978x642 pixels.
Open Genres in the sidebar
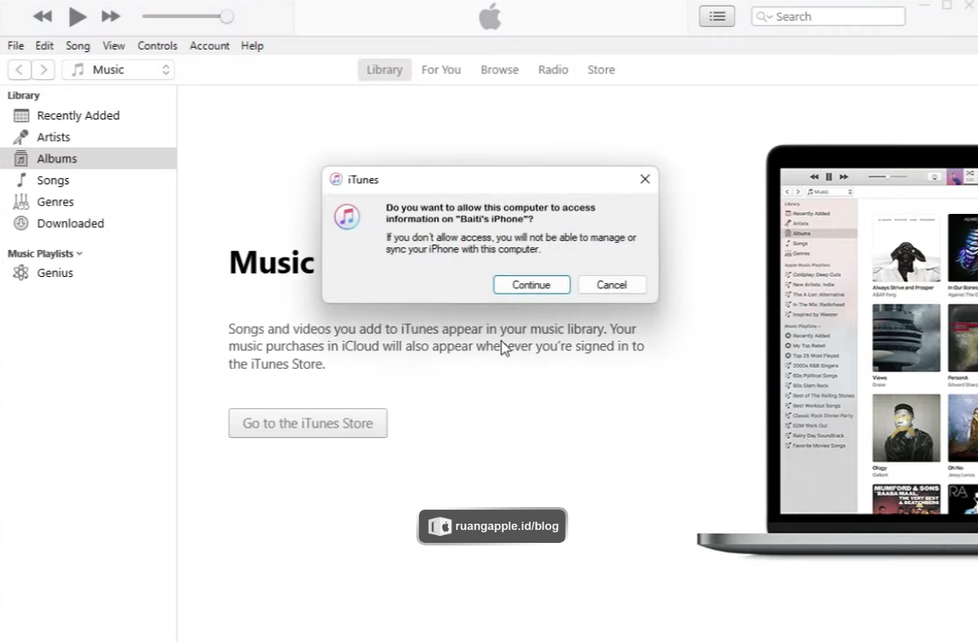pos(55,202)
